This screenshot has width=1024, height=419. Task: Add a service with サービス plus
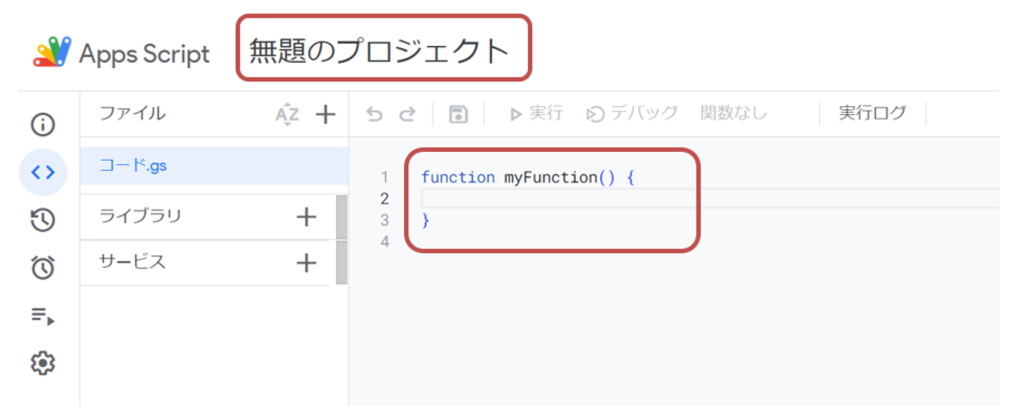(306, 263)
